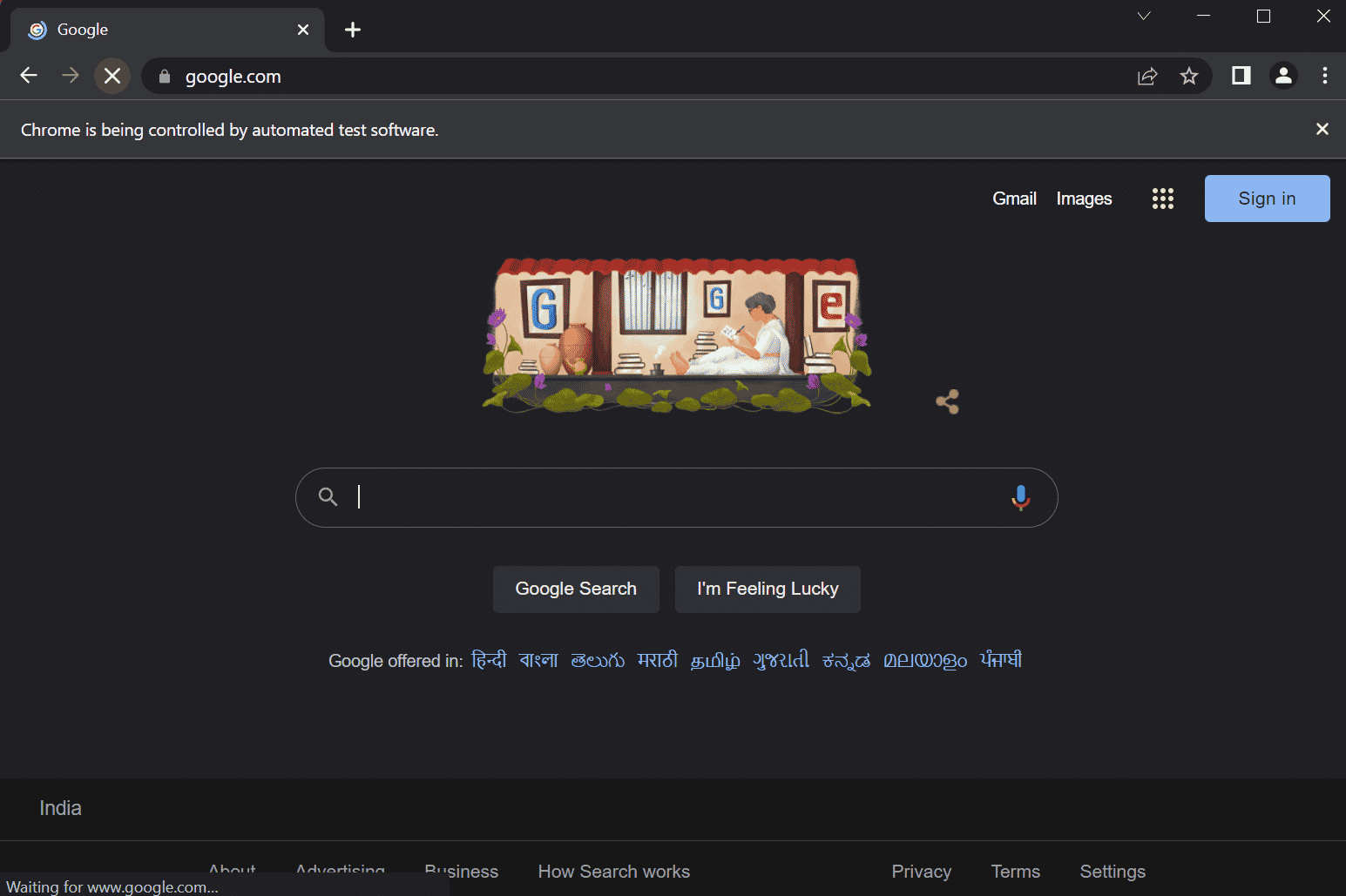Open Chrome three-dot menu
The height and width of the screenshot is (896, 1346).
1324,76
